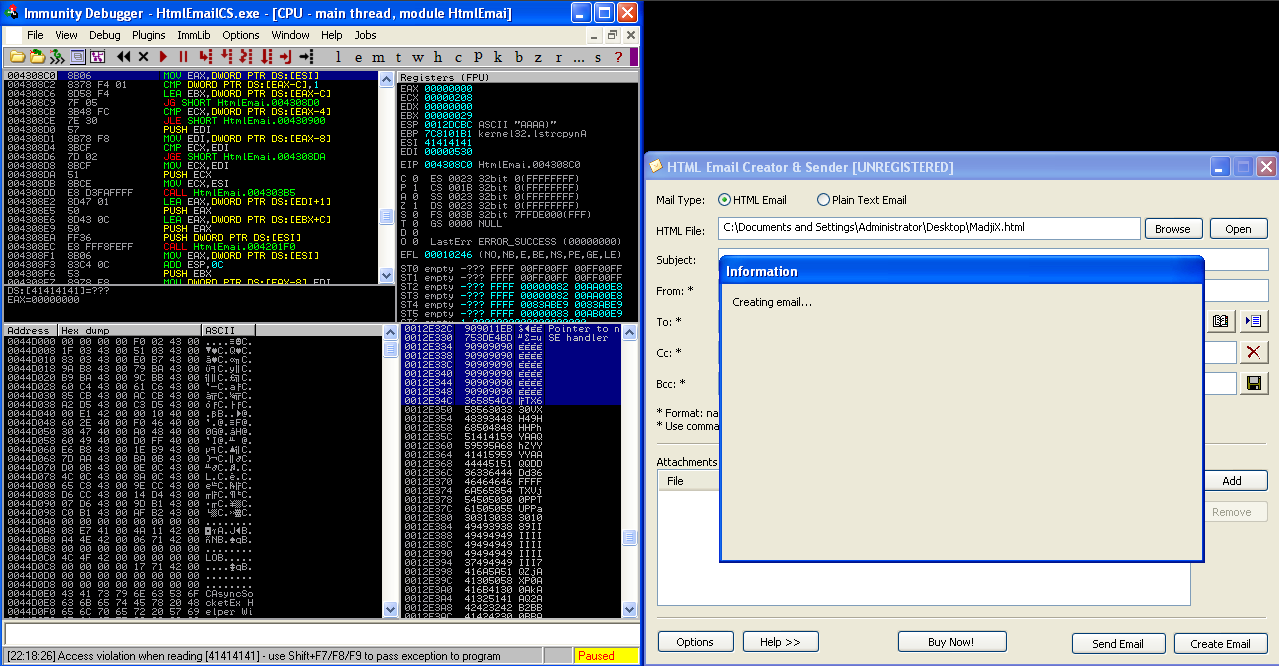This screenshot has width=1279, height=666.
Task: Select the 'Pointer to next SE handler' stack entry
Action: pyautogui.click(x=511, y=329)
